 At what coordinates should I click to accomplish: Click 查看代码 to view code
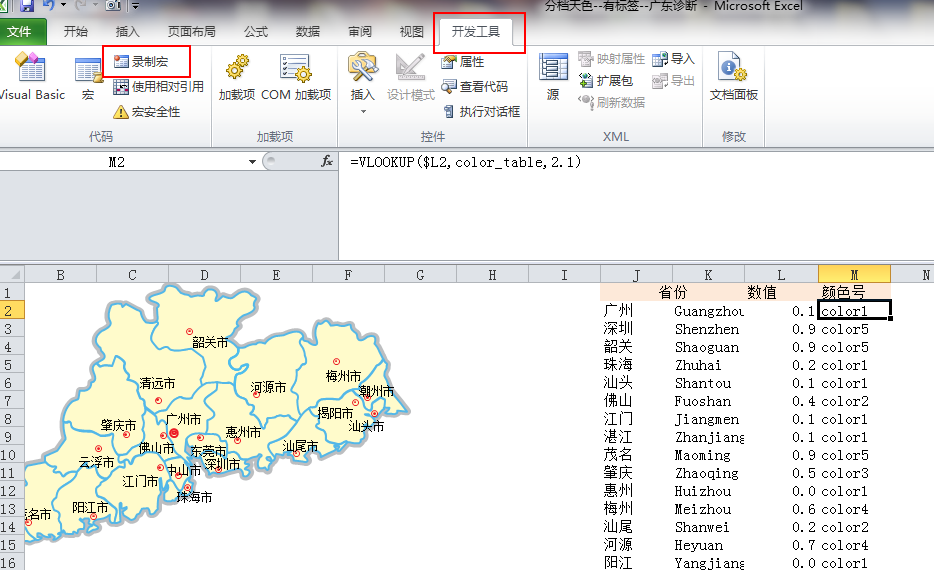[475, 87]
